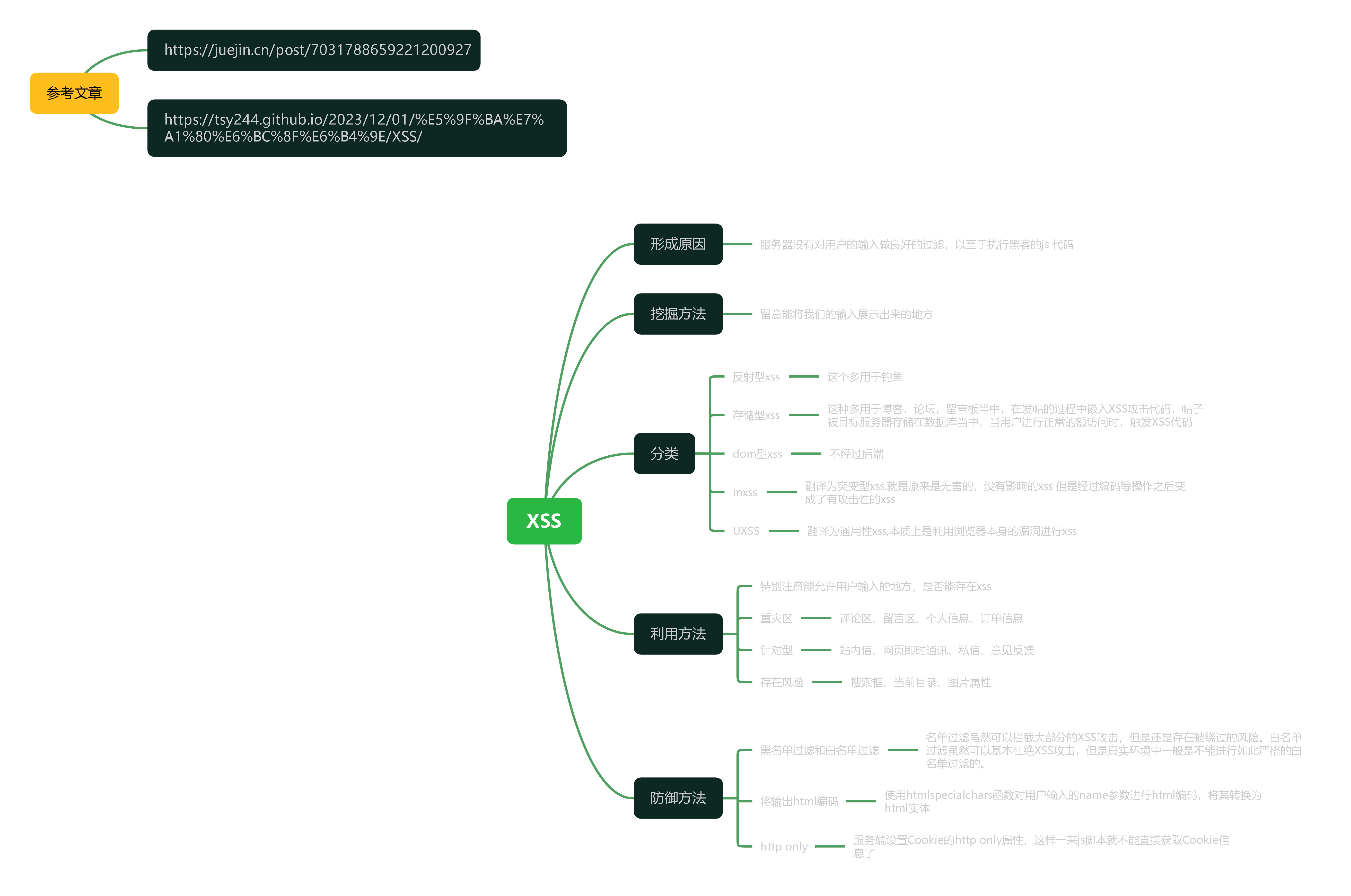Click the UXSS subtopic
1351x896 pixels.
click(x=746, y=531)
